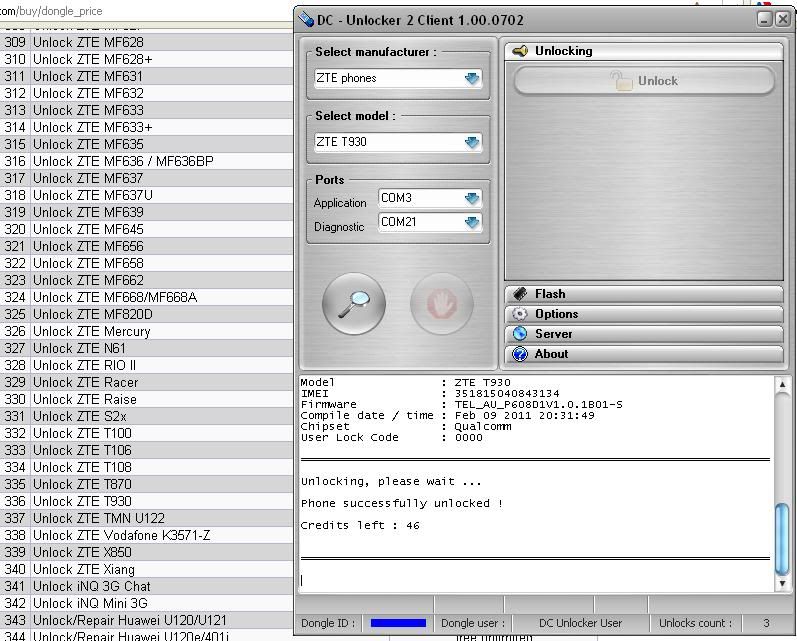The image size is (797, 641).
Task: Click 'Unlock ZTE MF668/MF668A' row
Action: click(146, 297)
